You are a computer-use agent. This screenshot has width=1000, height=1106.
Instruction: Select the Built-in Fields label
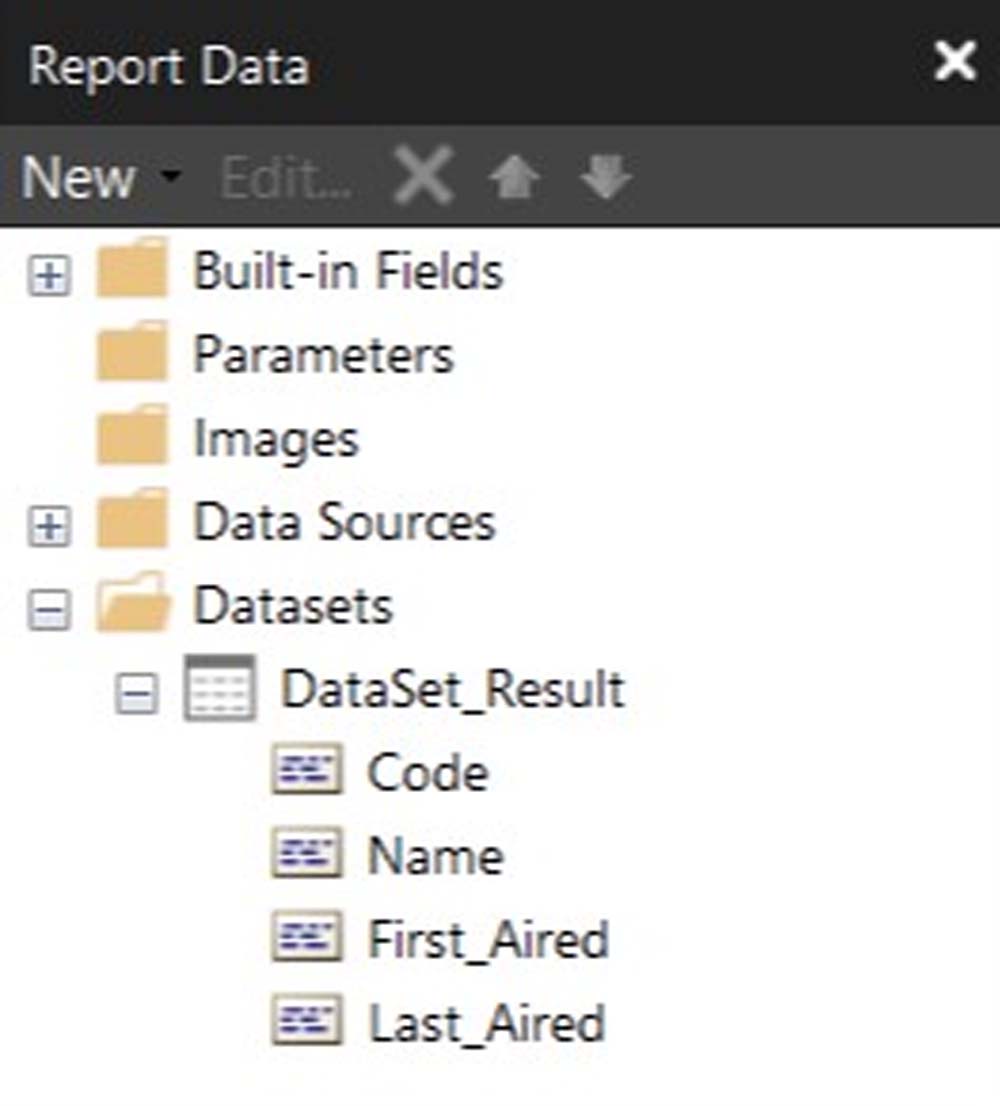click(347, 271)
